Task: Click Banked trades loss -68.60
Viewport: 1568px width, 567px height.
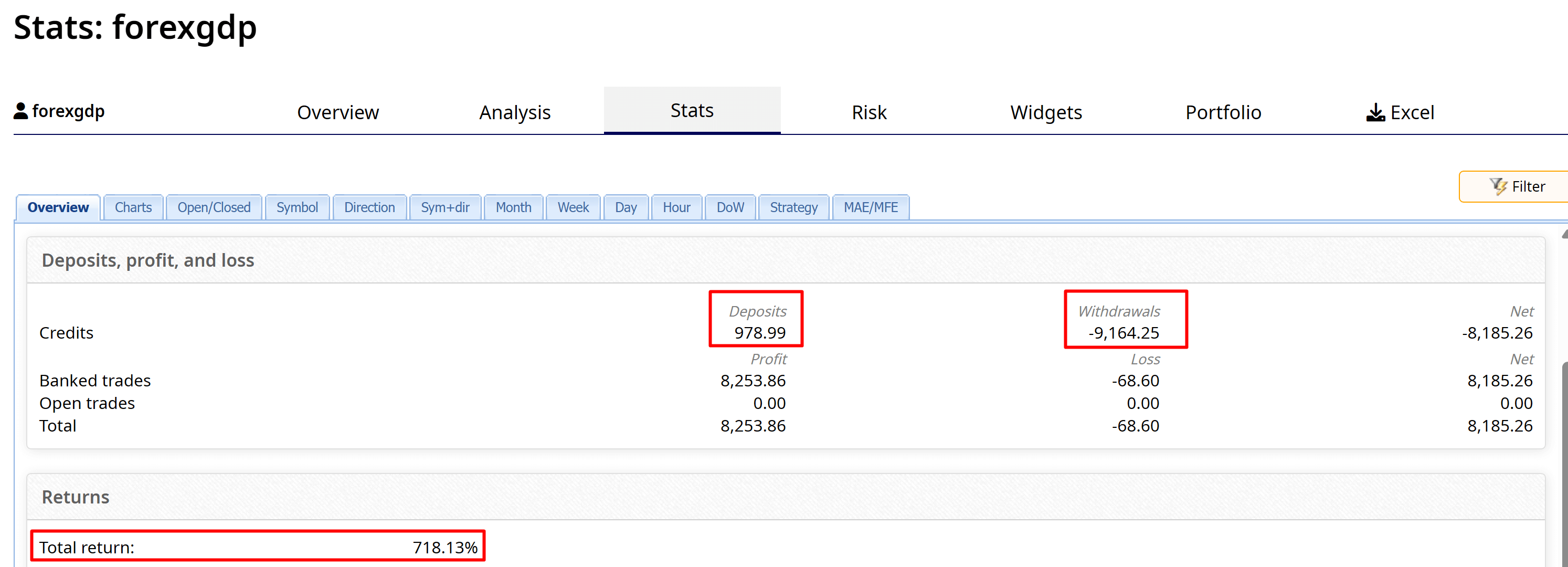Action: coord(1135,381)
